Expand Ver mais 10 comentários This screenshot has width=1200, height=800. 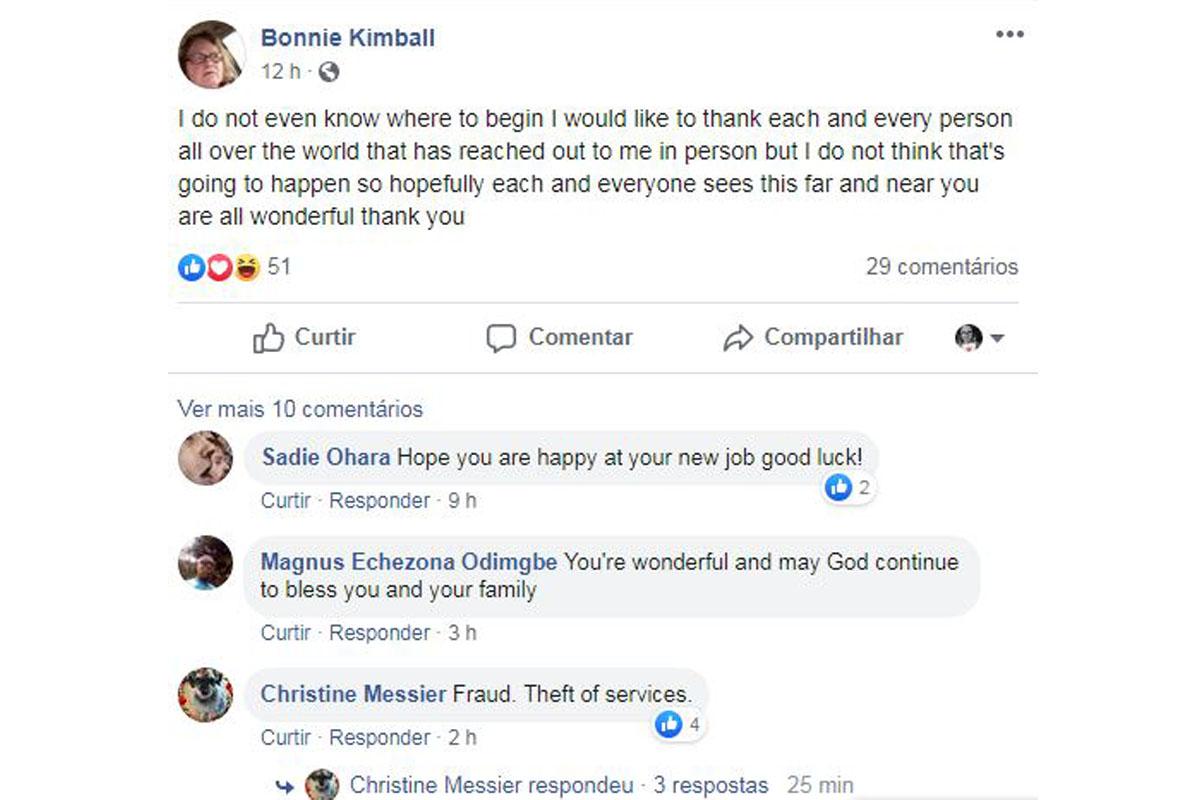click(300, 409)
